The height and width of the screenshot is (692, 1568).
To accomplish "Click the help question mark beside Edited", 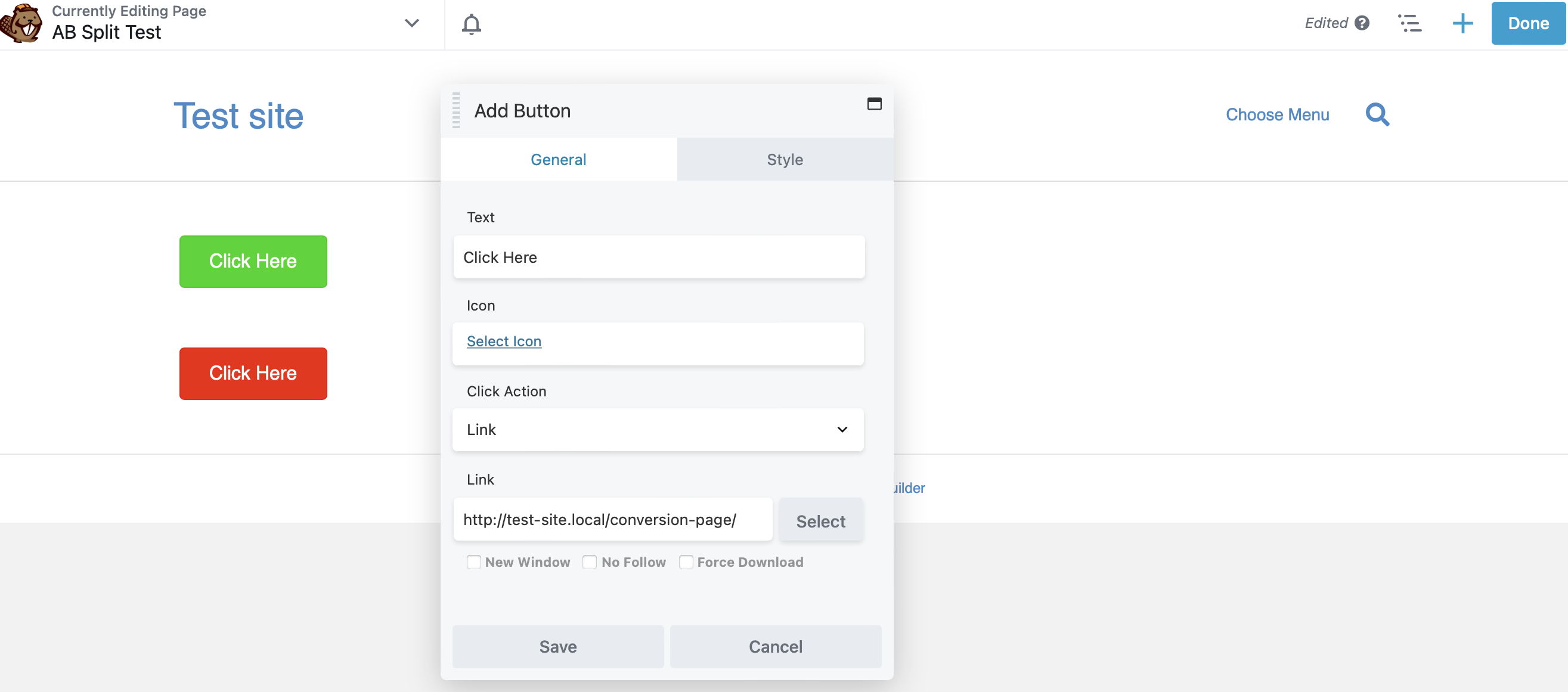I will pyautogui.click(x=1362, y=23).
